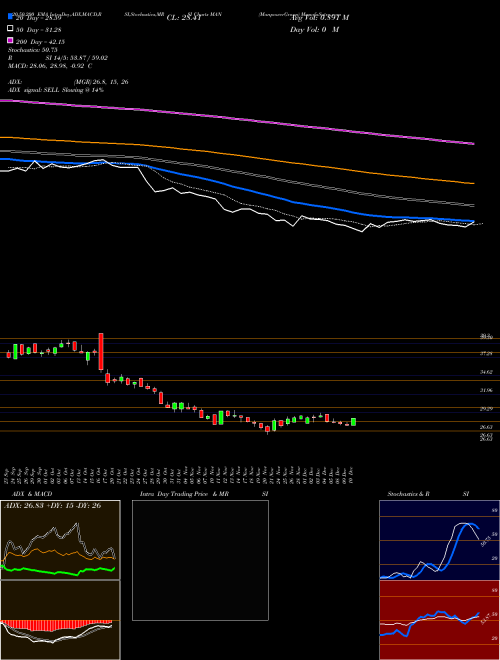Click the tall red candlestick in mid-October
Viewport: 500px width, 660px height.
pos(101,352)
